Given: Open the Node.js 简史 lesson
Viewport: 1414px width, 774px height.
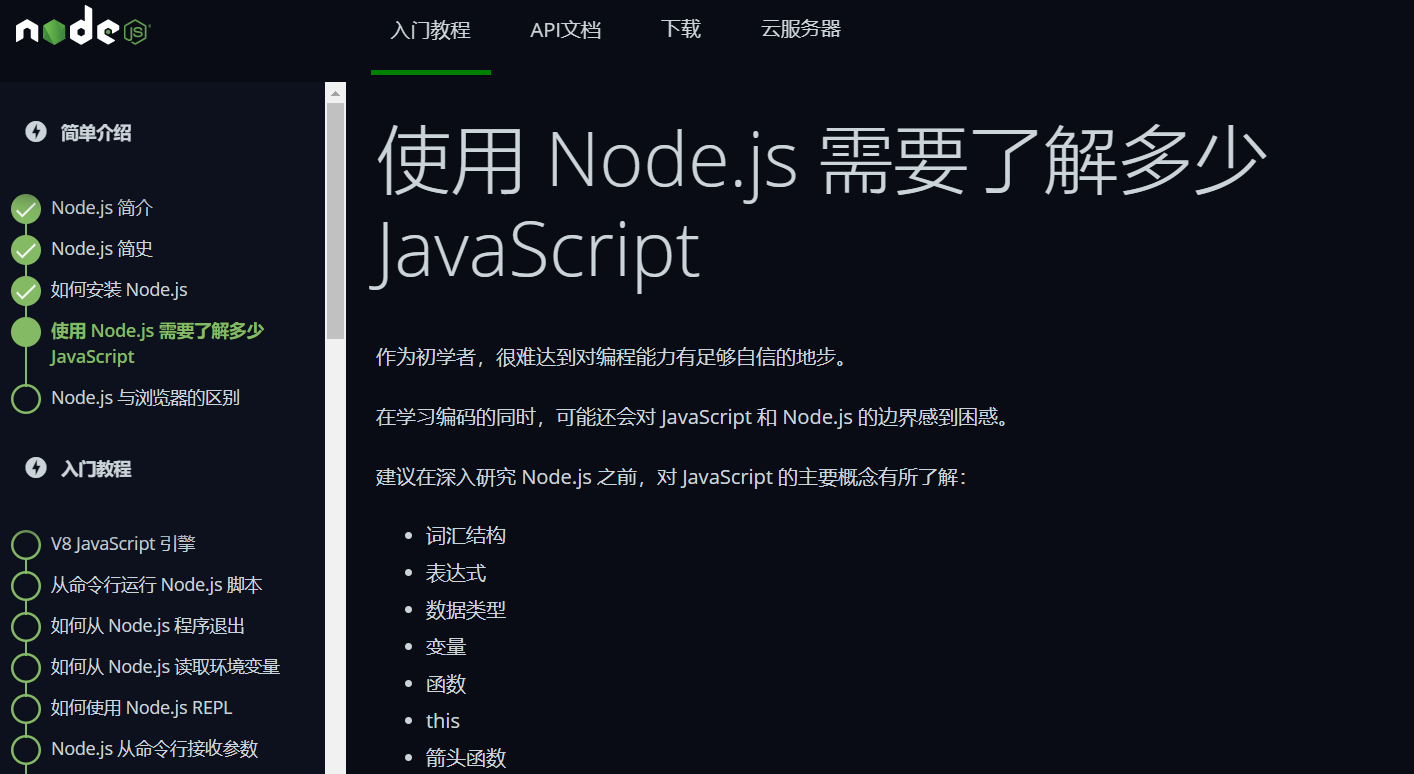Looking at the screenshot, I should pos(102,249).
